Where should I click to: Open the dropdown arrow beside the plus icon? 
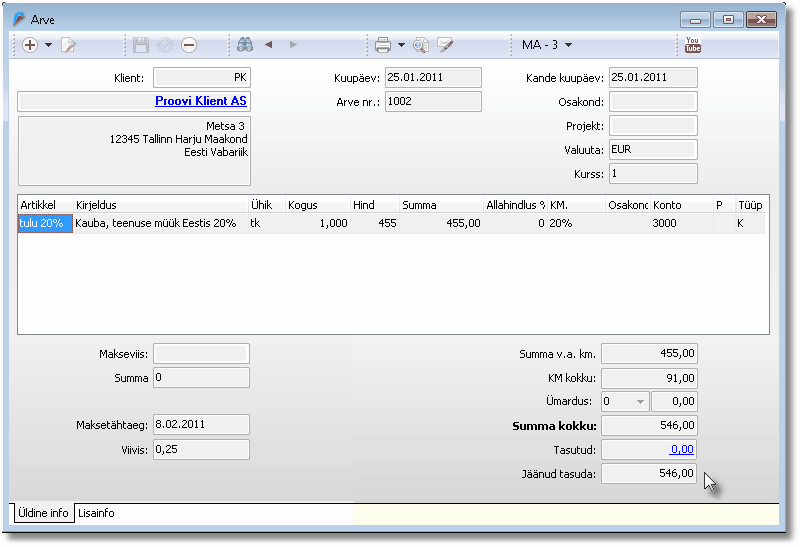48,45
